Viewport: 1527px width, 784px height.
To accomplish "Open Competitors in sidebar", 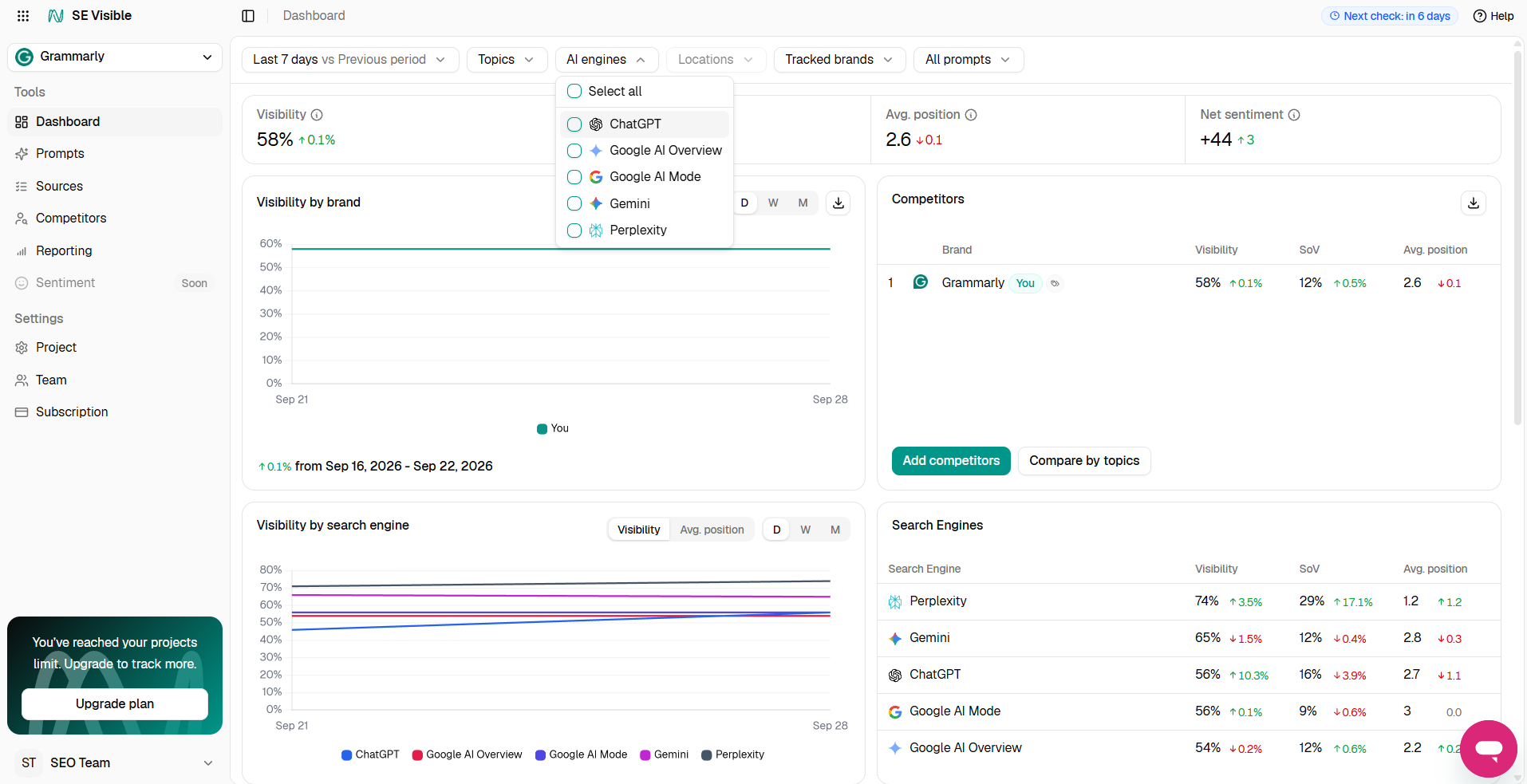I will (x=115, y=219).
